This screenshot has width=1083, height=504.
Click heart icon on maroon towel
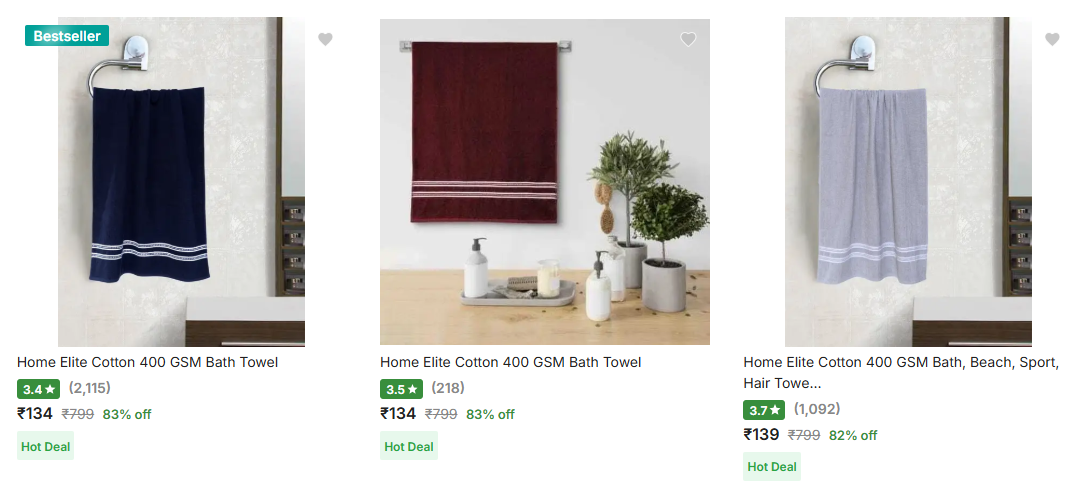[x=688, y=39]
